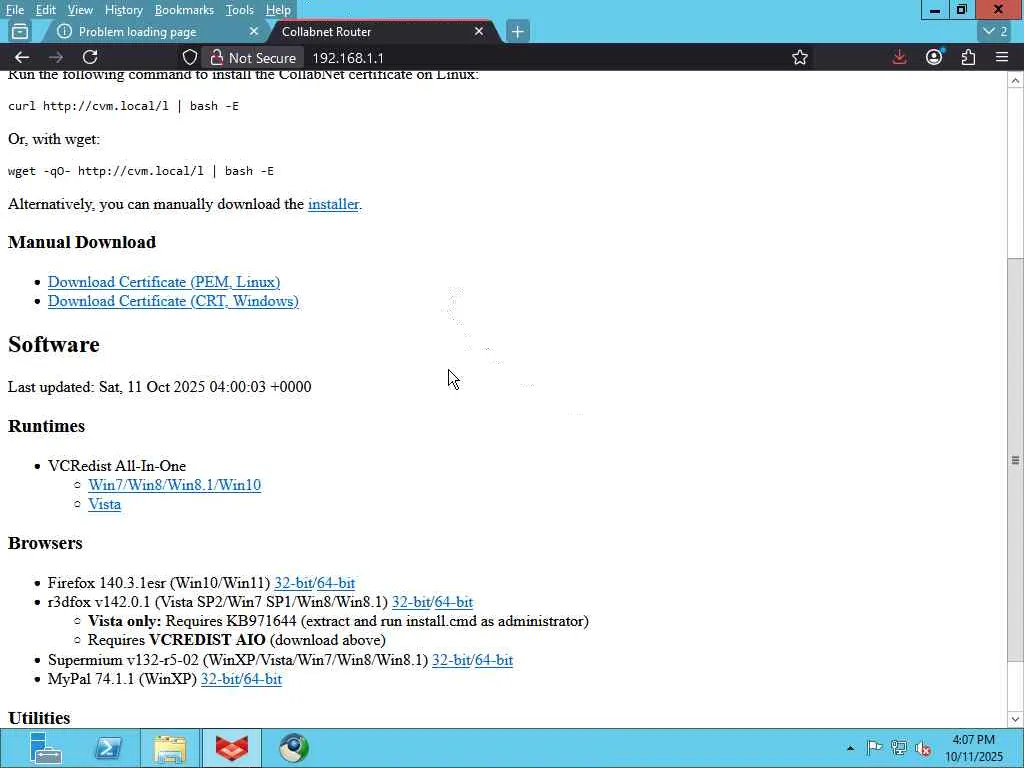
Task: Download Firefox 140.3.1esr 32-bit
Action: click(293, 583)
